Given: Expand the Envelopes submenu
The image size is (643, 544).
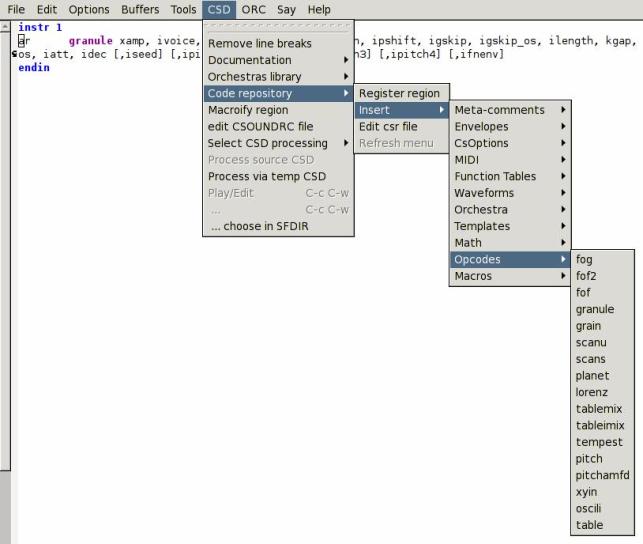Looking at the screenshot, I should coord(510,127).
